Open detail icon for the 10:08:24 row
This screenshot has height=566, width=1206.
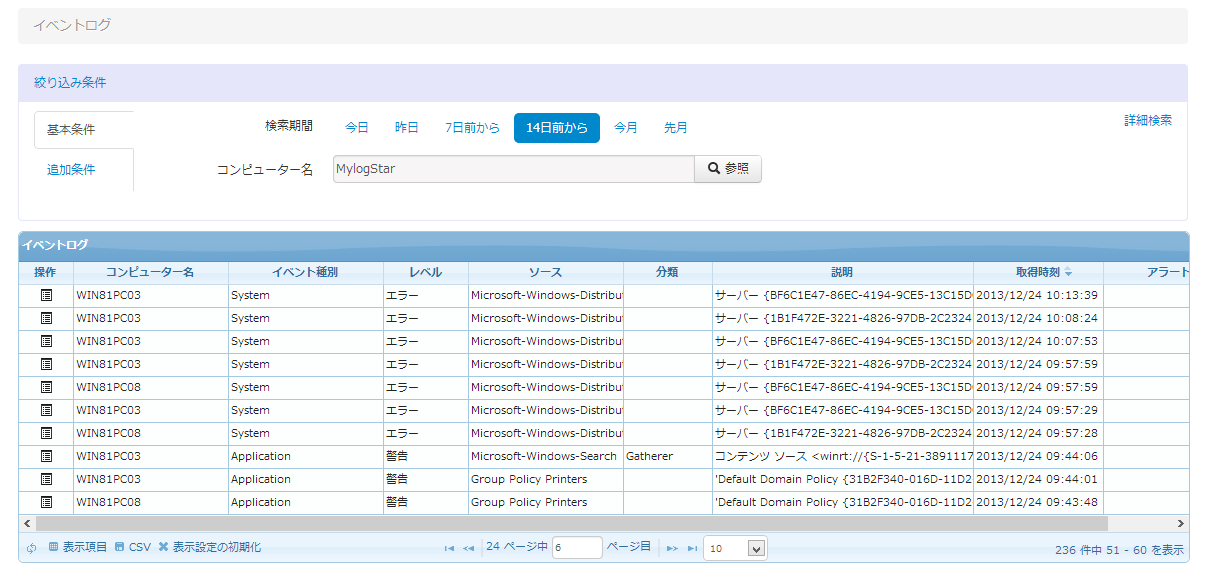pyautogui.click(x=45, y=318)
